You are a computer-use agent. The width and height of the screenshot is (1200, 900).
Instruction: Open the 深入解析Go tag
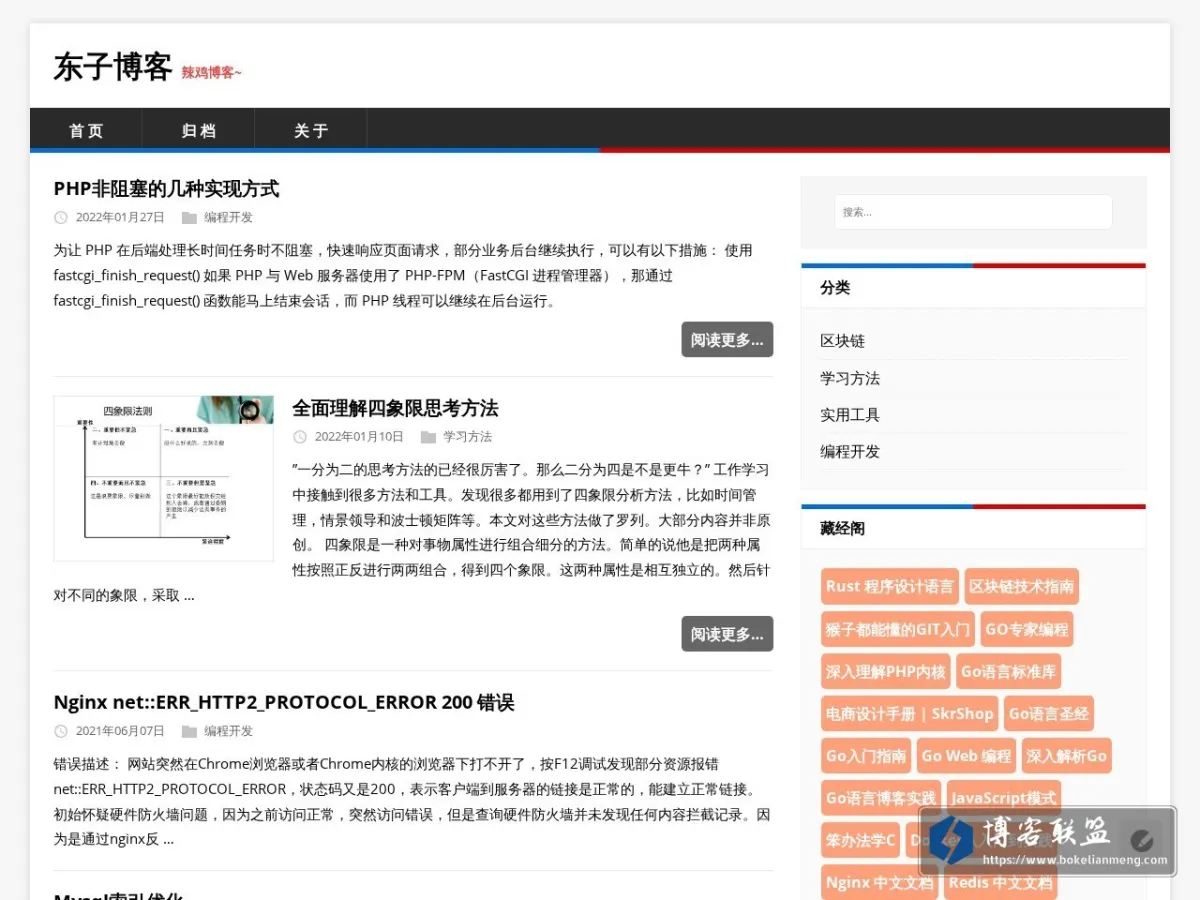click(1066, 756)
